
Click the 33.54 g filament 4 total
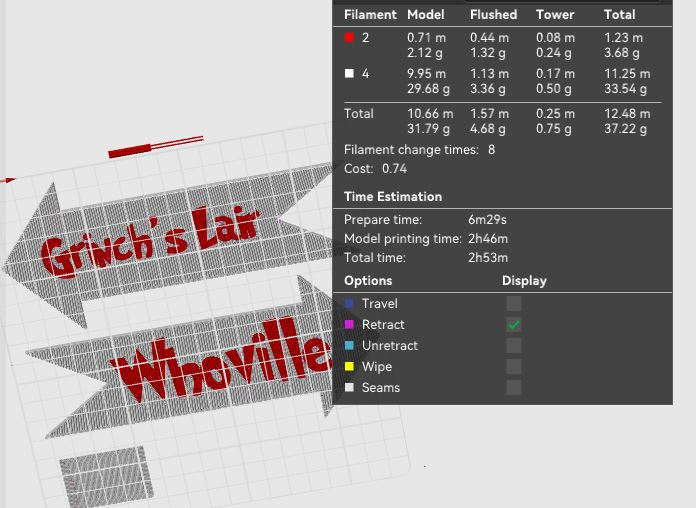coord(625,89)
